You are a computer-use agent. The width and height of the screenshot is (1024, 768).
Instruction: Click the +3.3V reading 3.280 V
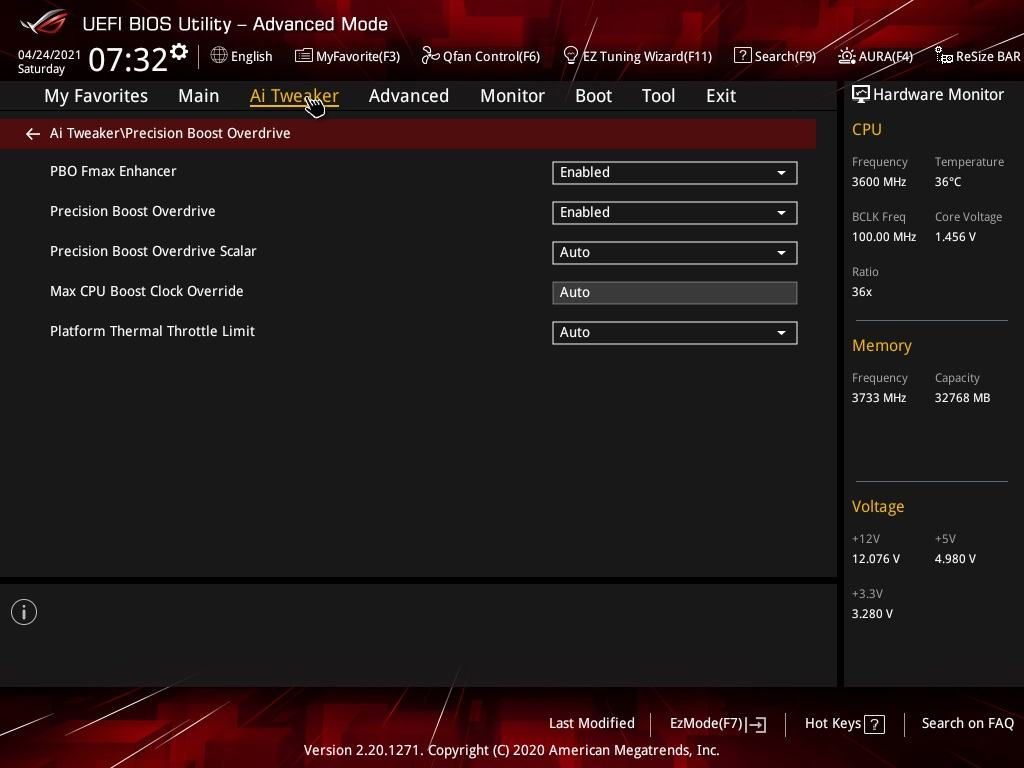tap(872, 614)
